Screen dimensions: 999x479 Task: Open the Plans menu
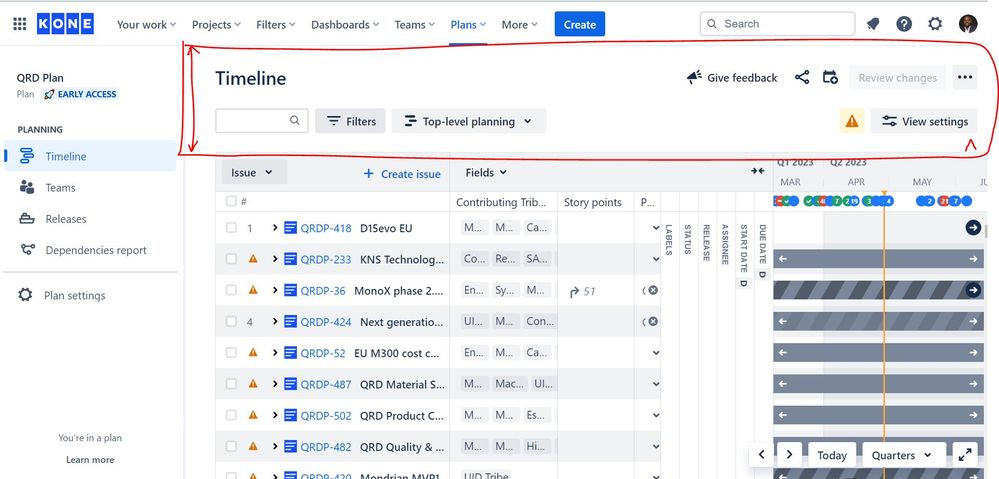pos(468,24)
